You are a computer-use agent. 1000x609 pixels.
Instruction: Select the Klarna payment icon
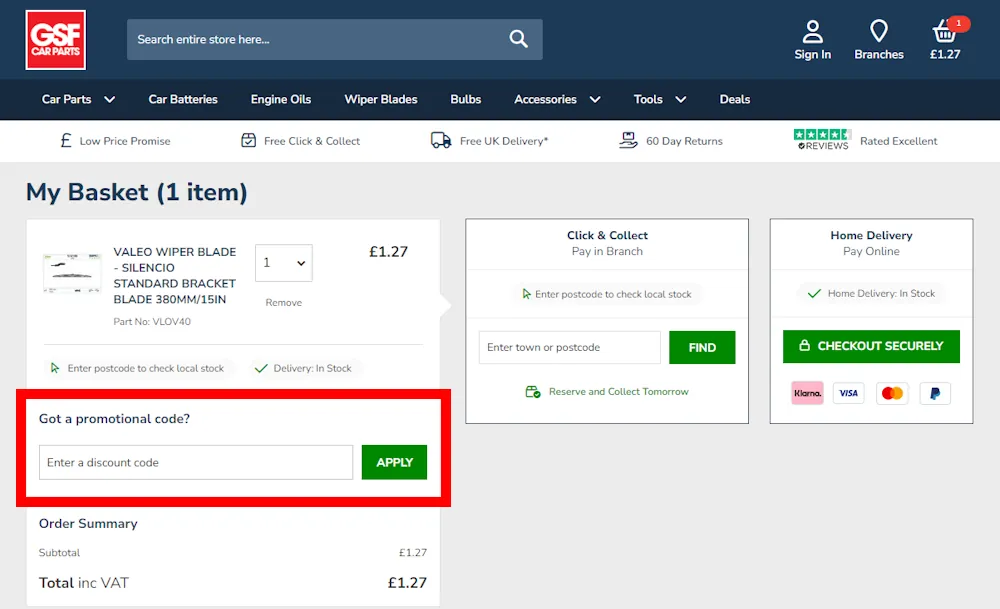point(807,393)
